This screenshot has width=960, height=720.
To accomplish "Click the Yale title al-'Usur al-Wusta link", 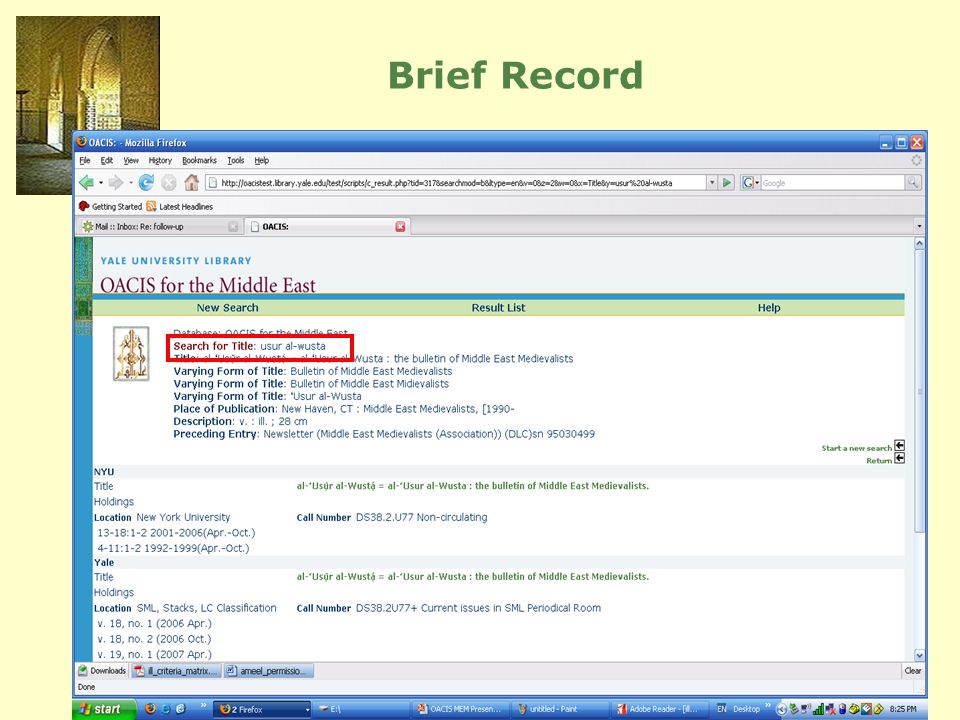I will pyautogui.click(x=473, y=577).
